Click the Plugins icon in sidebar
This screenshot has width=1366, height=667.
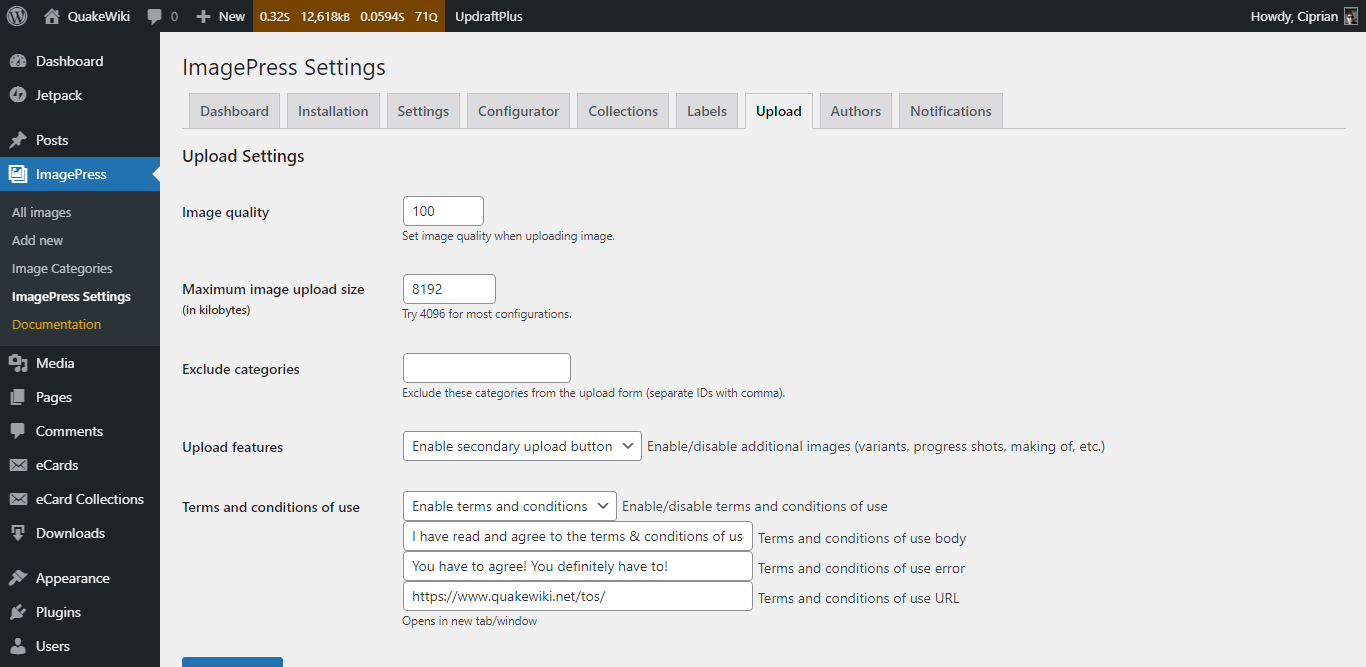point(18,612)
